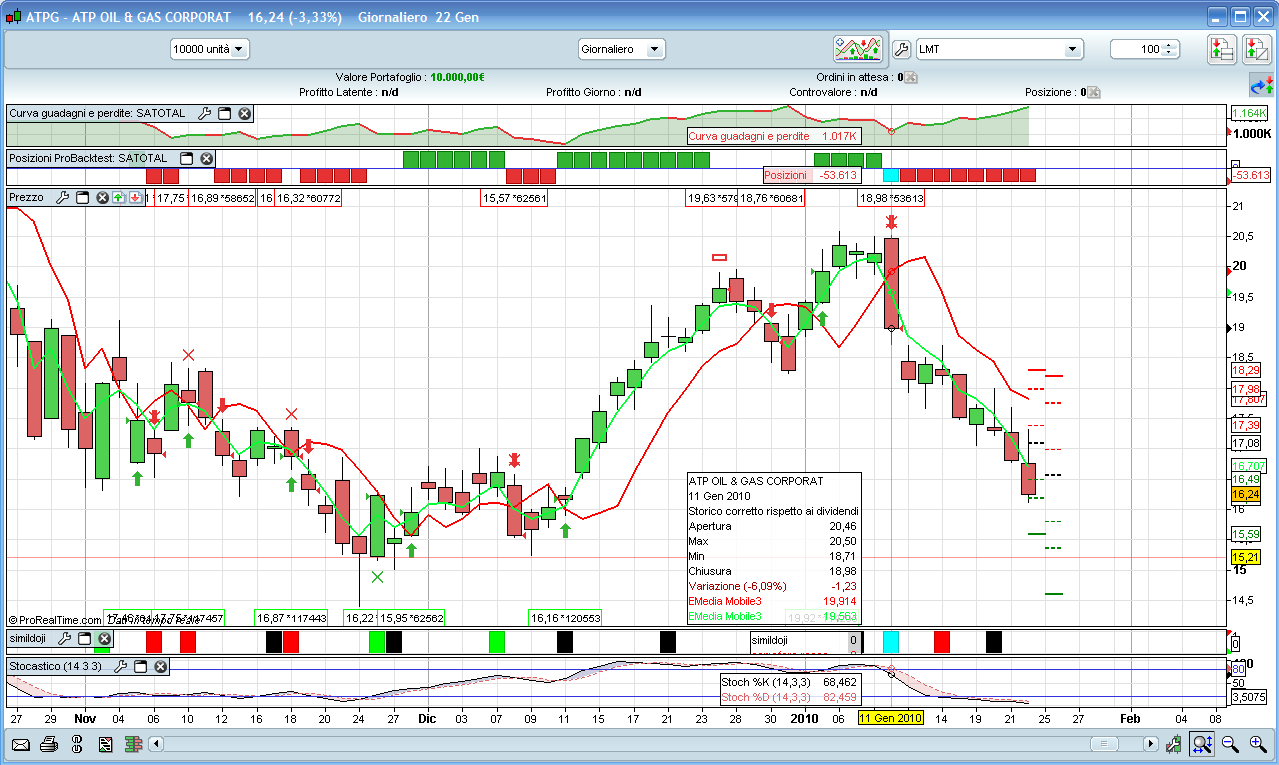This screenshot has height=765, width=1279.
Task: Close the Curva guadagni e perdite panel
Action: pos(244,114)
